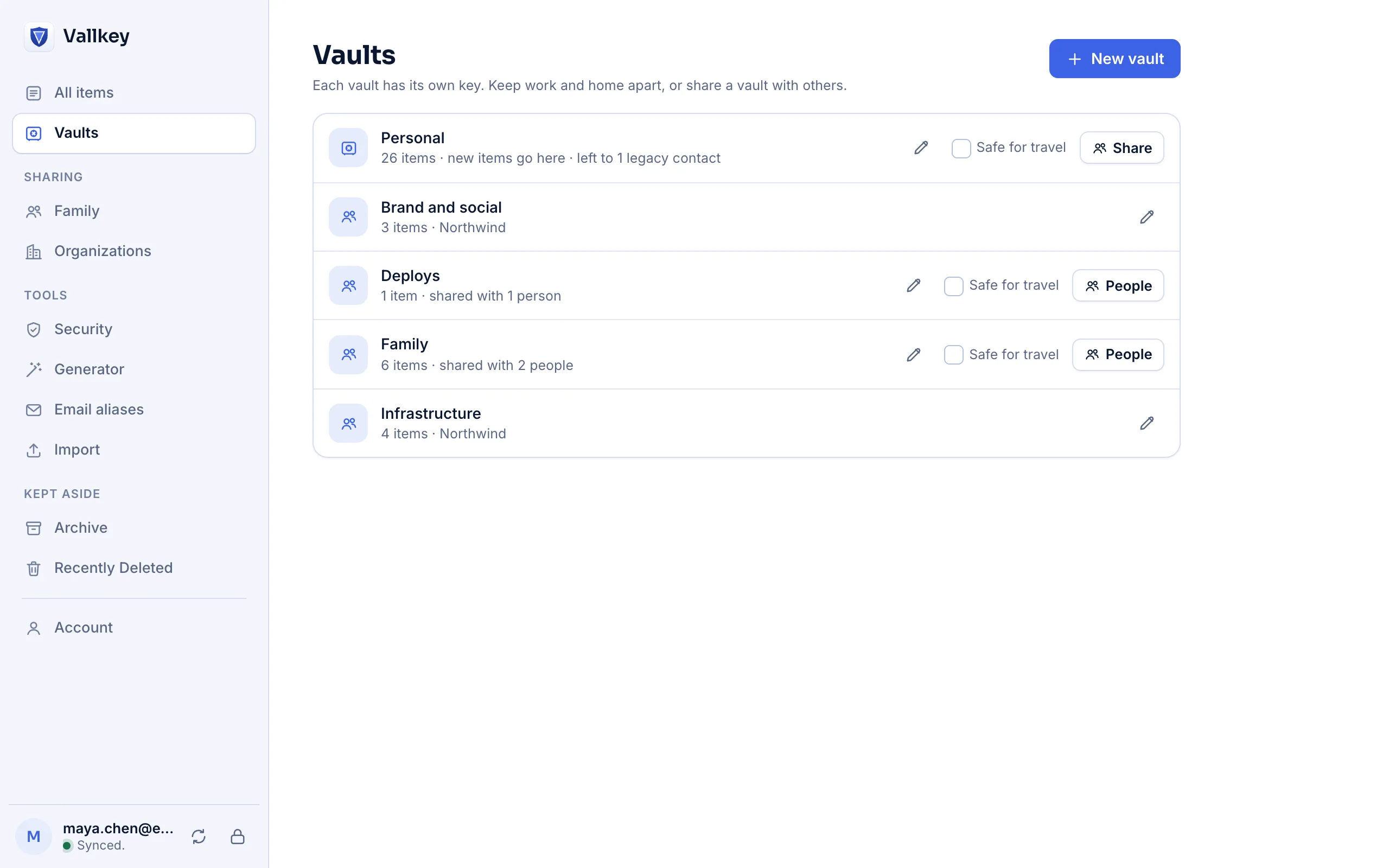Click the pencil icon on Family vault row
This screenshot has width=1389, height=868.
[x=913, y=355]
